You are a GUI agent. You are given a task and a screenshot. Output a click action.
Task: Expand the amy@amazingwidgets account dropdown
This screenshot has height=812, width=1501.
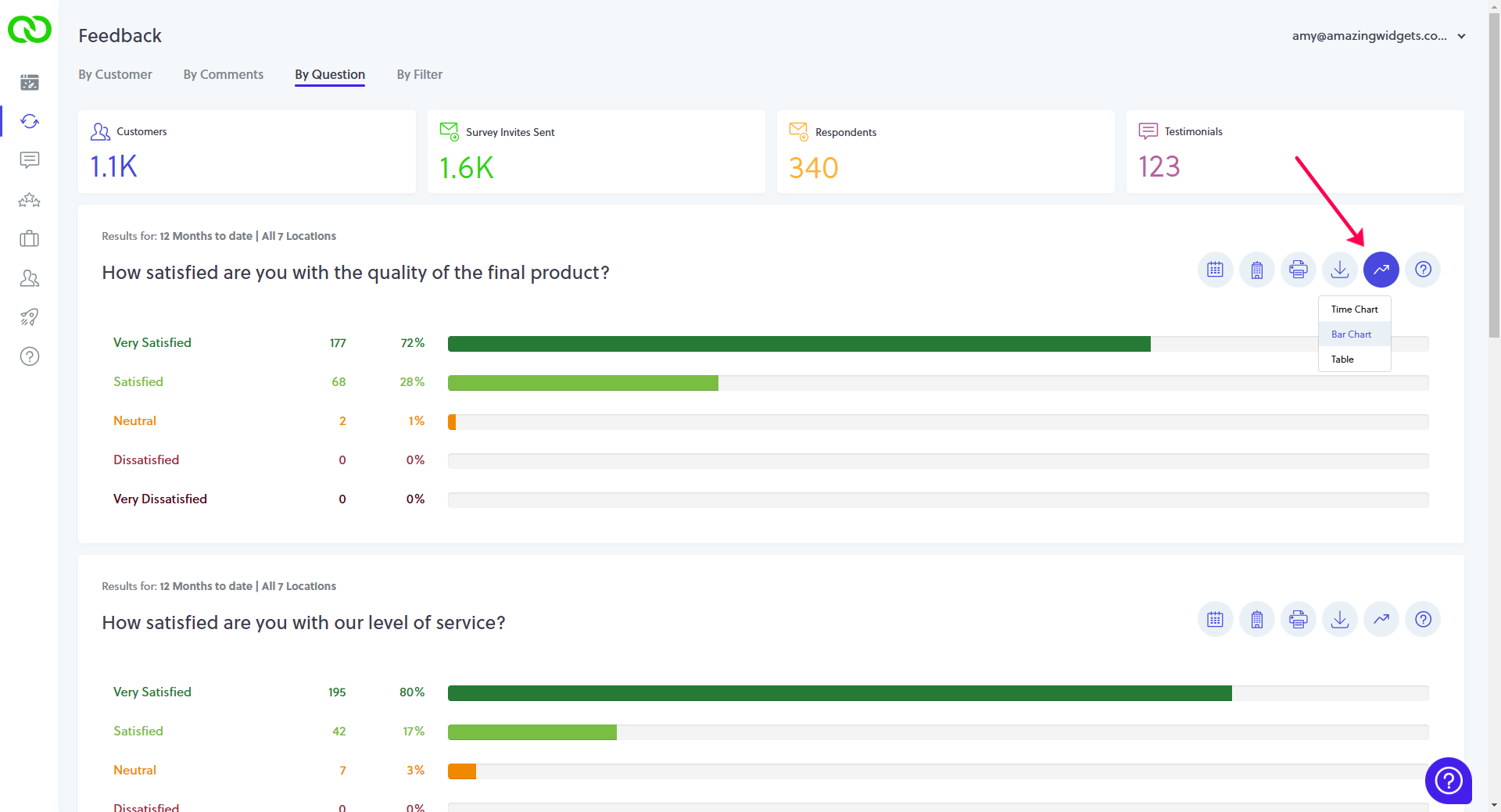click(x=1461, y=36)
